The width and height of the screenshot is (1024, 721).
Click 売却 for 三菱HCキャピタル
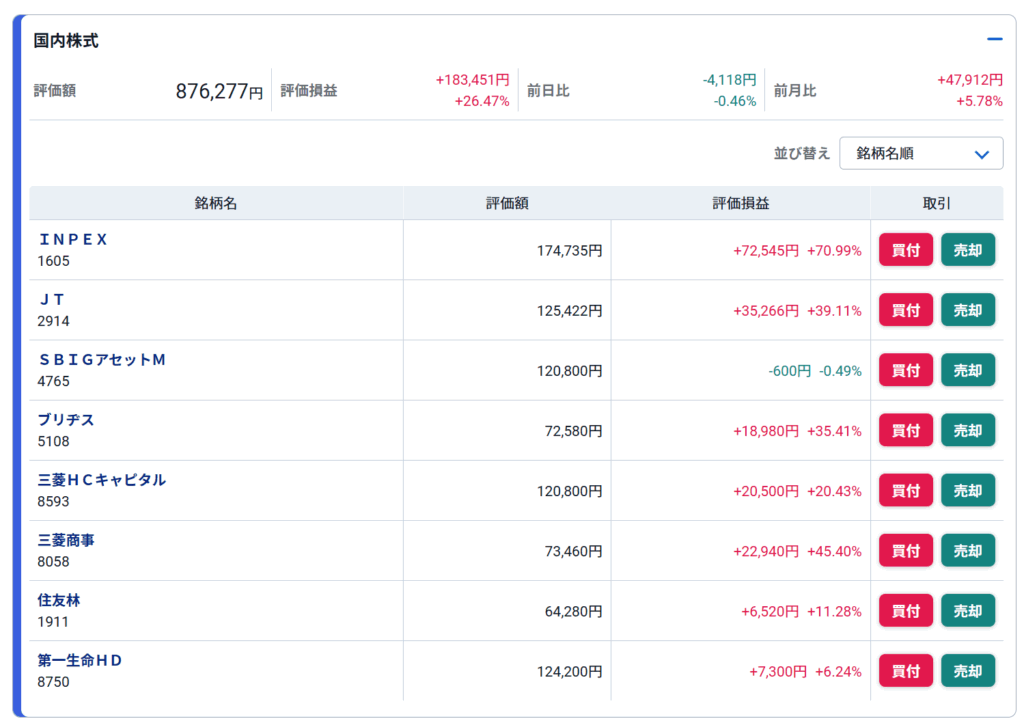tap(967, 490)
